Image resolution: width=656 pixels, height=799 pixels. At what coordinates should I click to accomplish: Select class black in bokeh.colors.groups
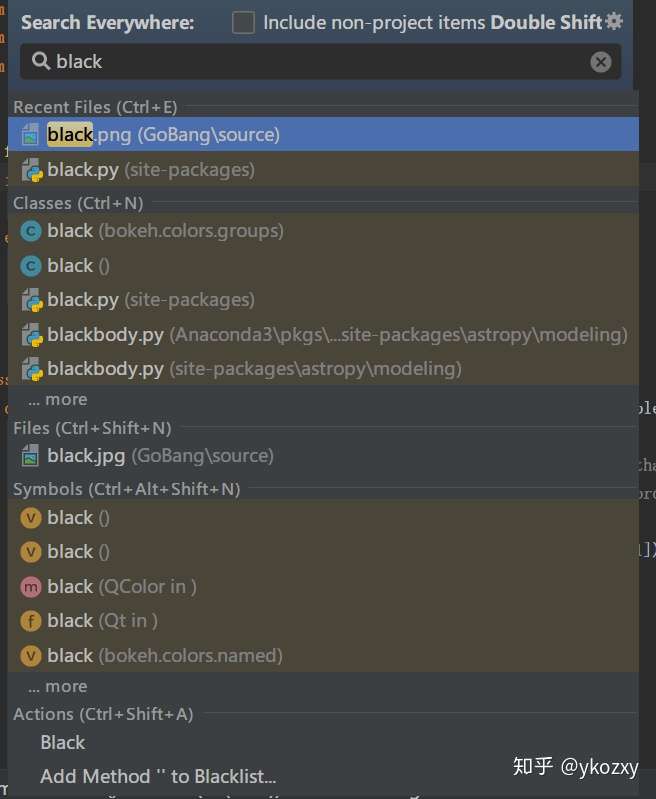pyautogui.click(x=323, y=231)
